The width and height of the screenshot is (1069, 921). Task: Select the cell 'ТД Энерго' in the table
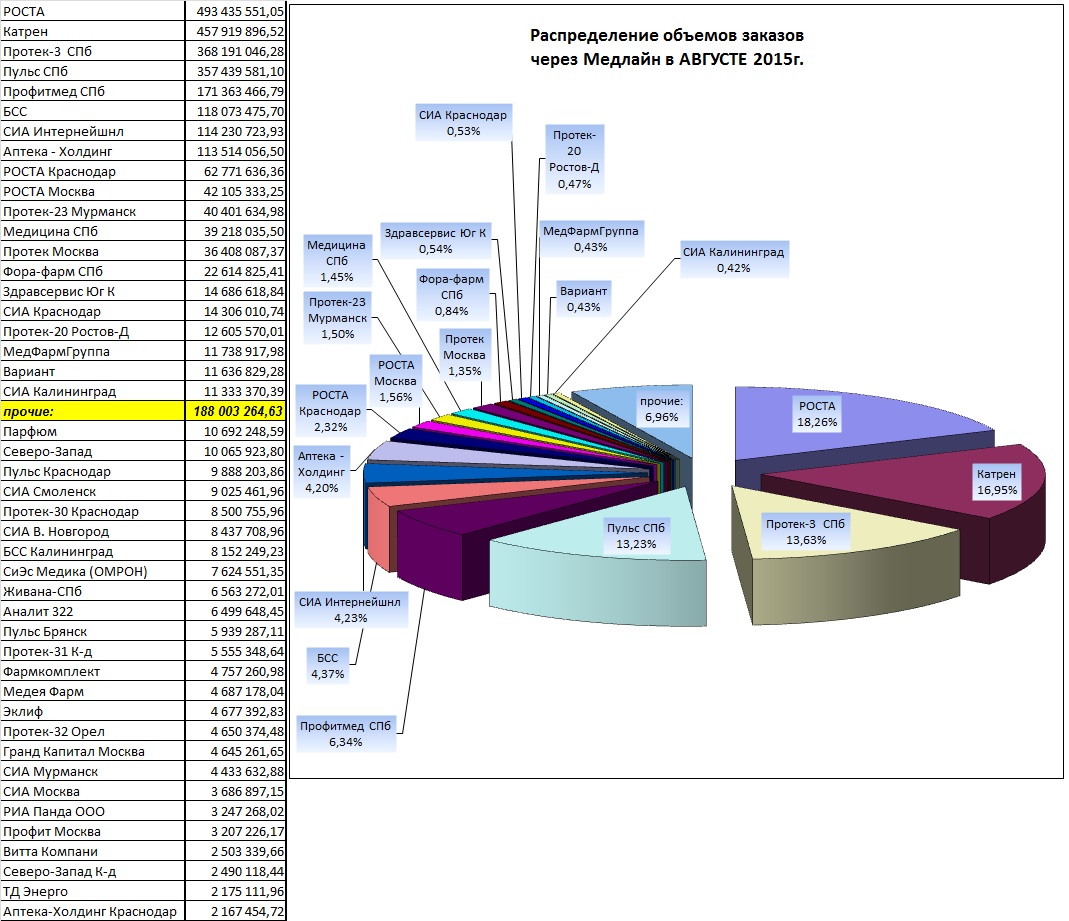(93, 891)
